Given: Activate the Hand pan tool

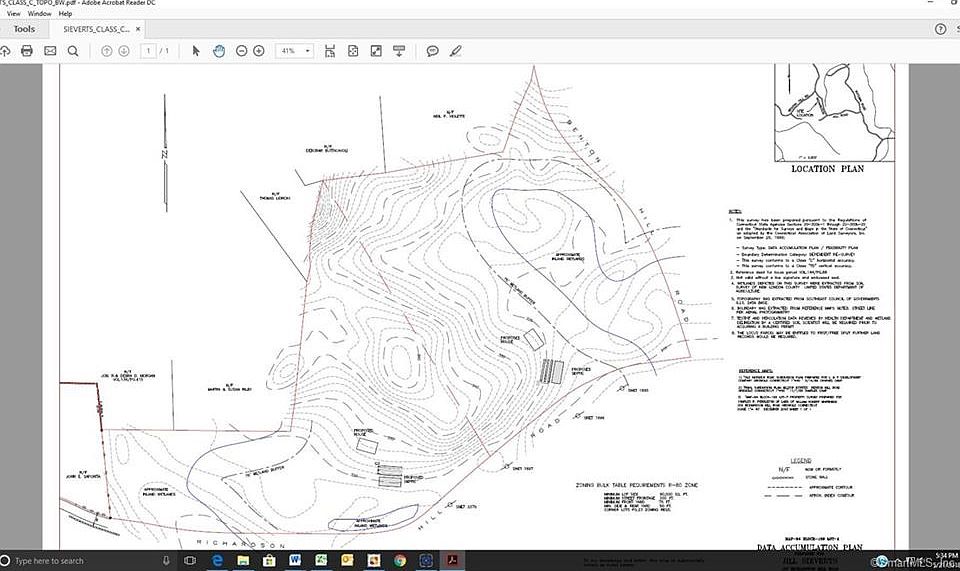Looking at the screenshot, I should point(219,51).
